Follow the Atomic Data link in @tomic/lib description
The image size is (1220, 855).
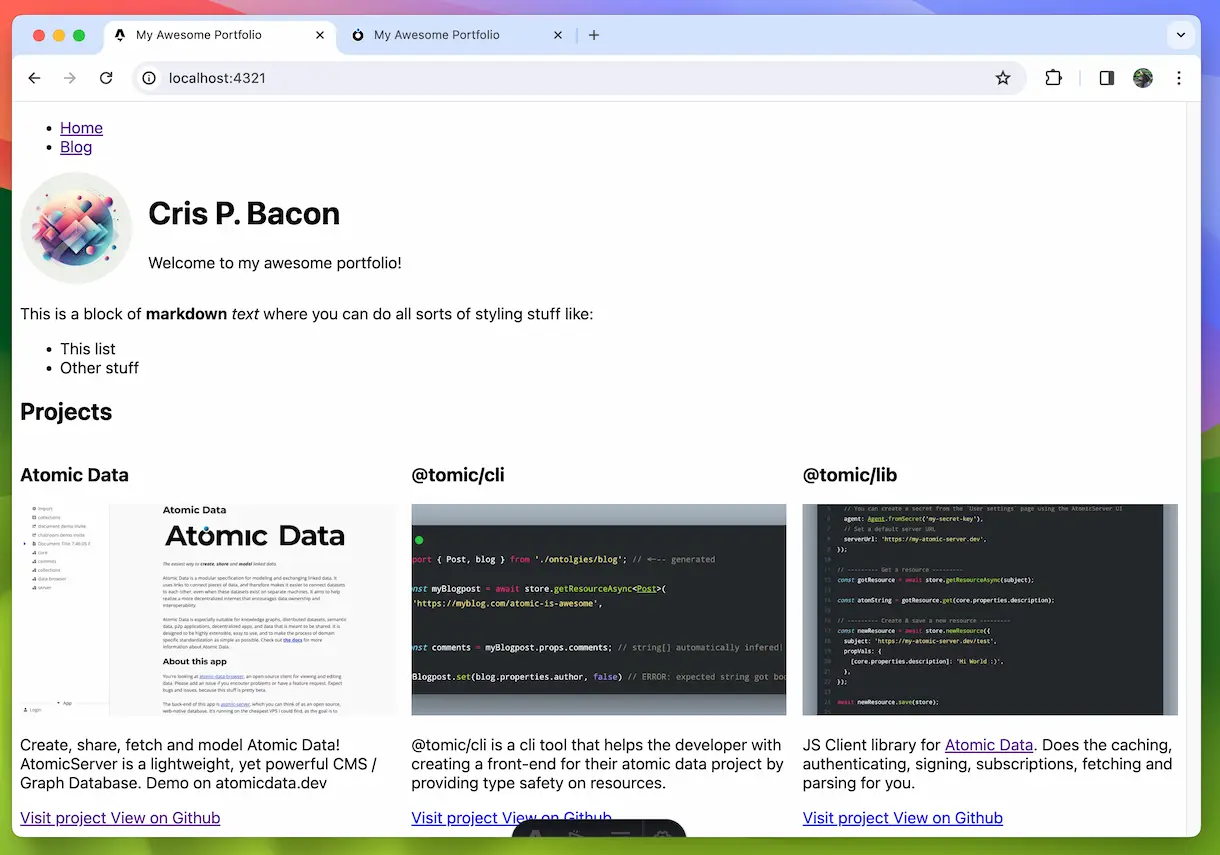989,745
